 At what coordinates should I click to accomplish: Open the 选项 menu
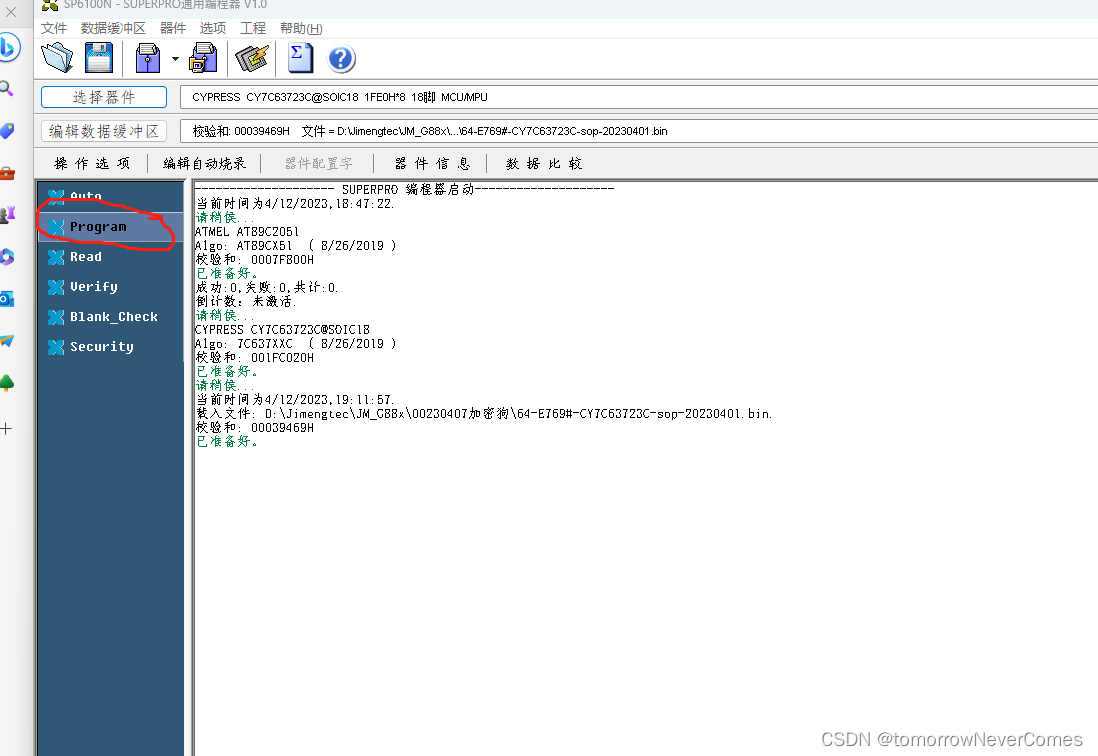pyautogui.click(x=213, y=28)
